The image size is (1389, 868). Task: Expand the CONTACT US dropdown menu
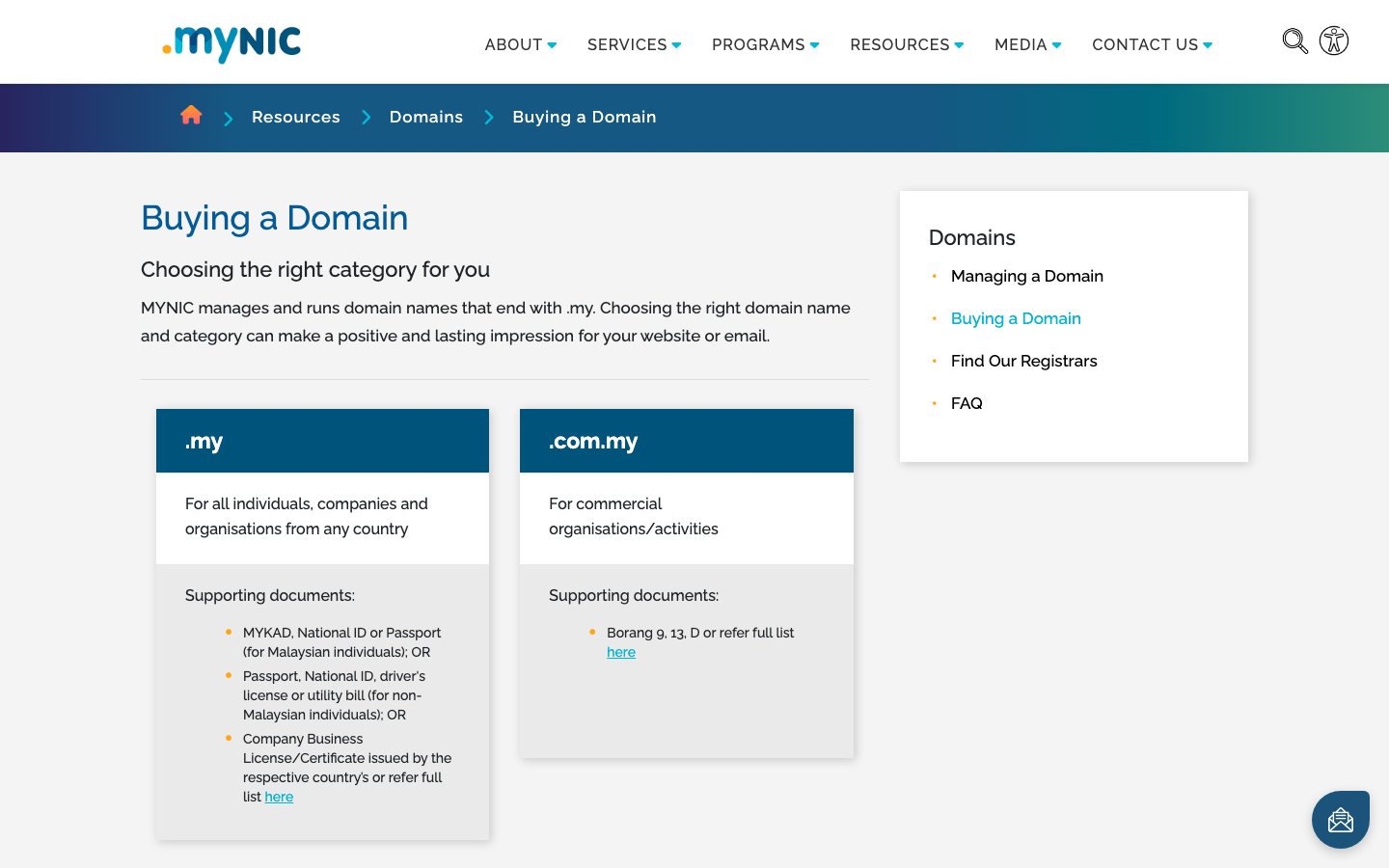click(1153, 44)
